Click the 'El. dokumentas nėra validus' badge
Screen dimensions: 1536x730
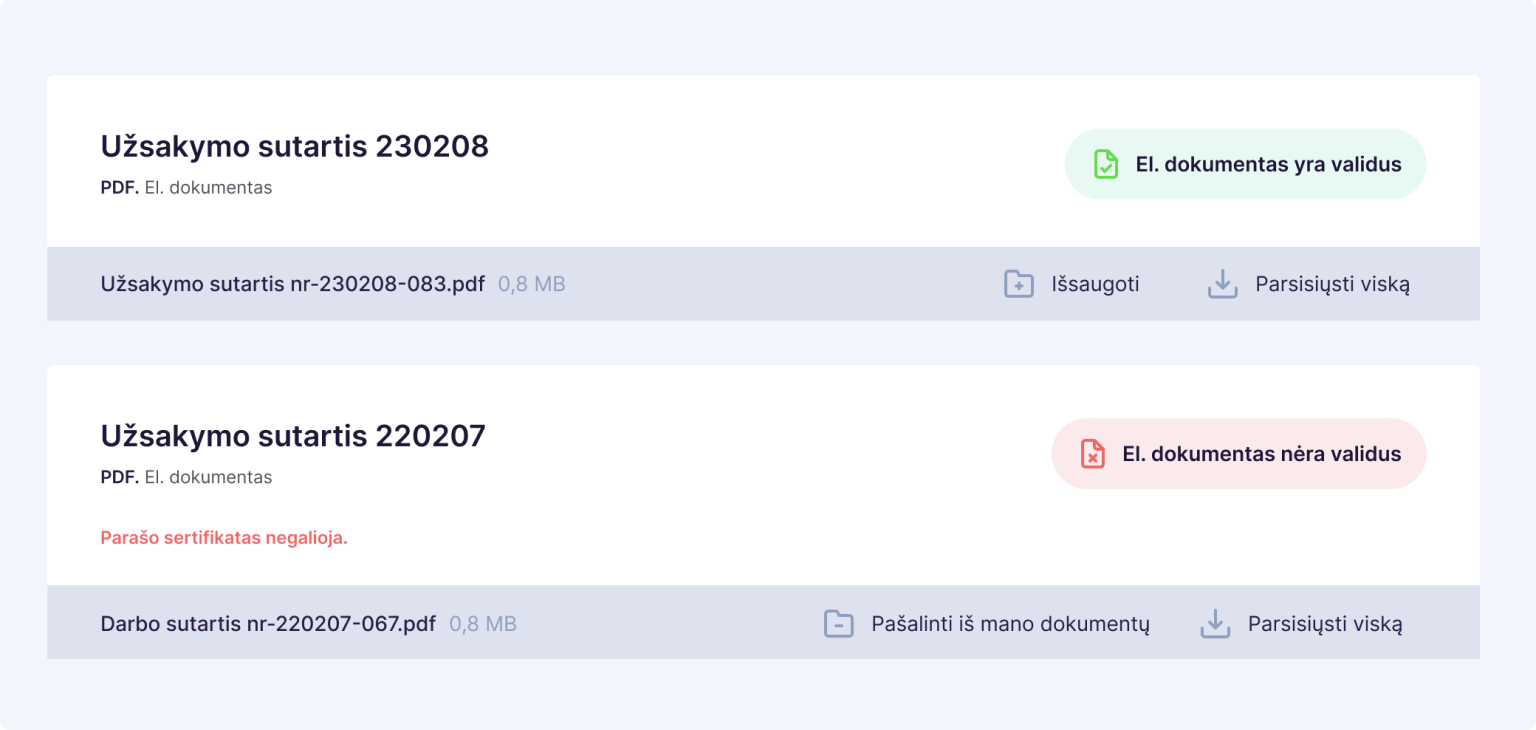tap(1261, 454)
